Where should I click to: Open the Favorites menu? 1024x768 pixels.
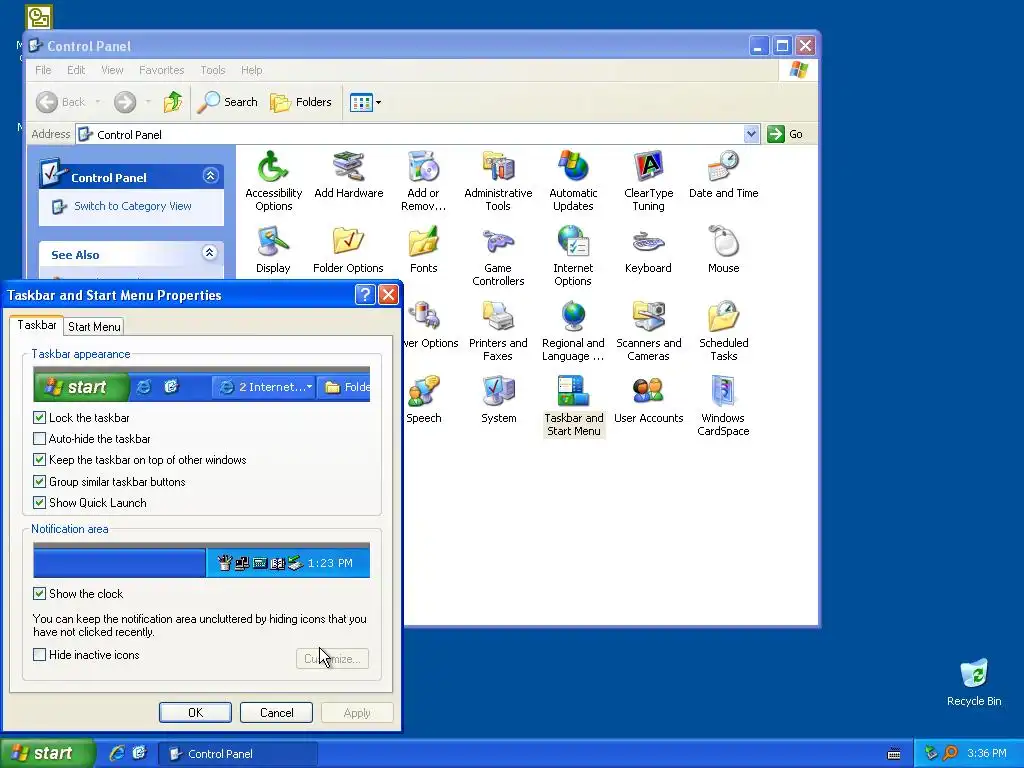tap(161, 70)
